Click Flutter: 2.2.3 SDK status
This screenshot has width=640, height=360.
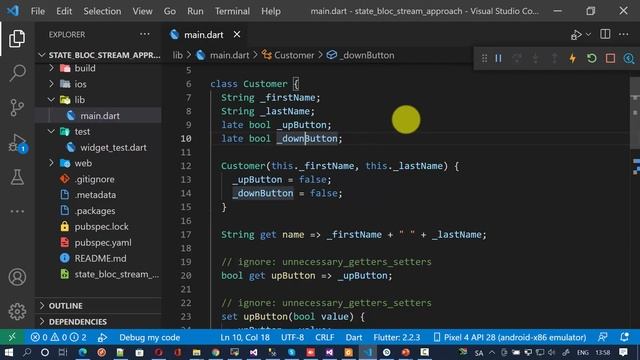(397, 338)
